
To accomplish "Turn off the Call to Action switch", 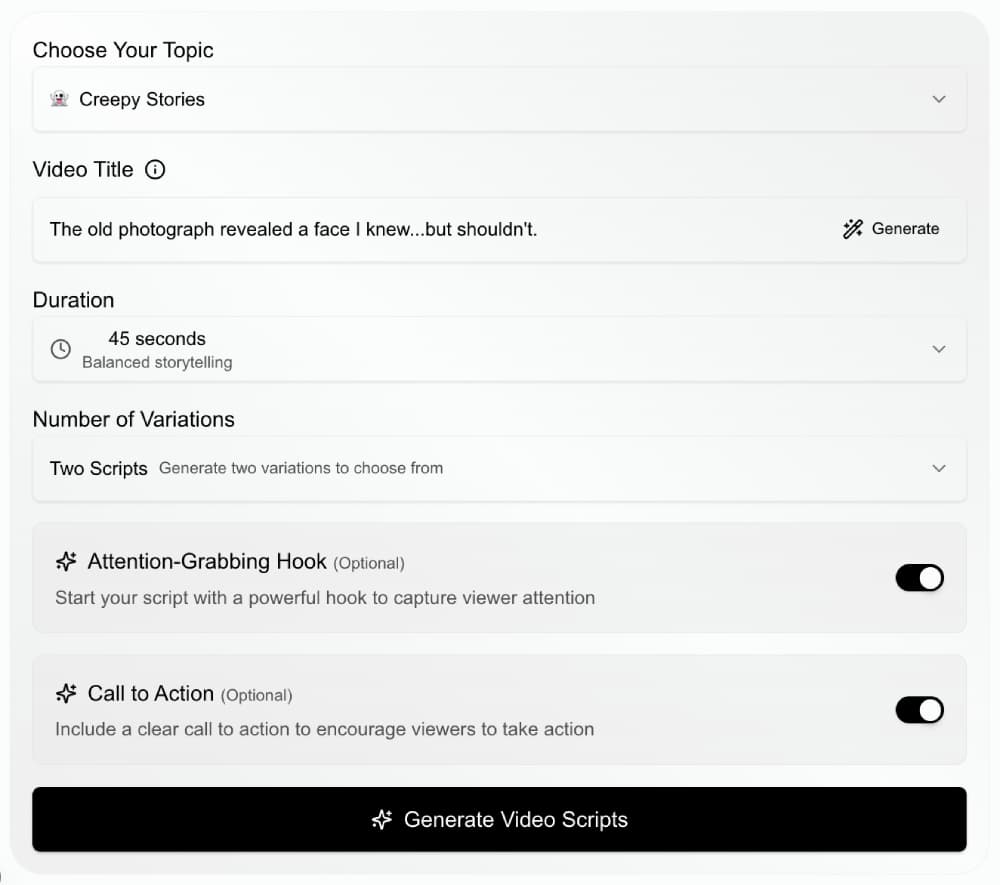I will click(x=919, y=710).
